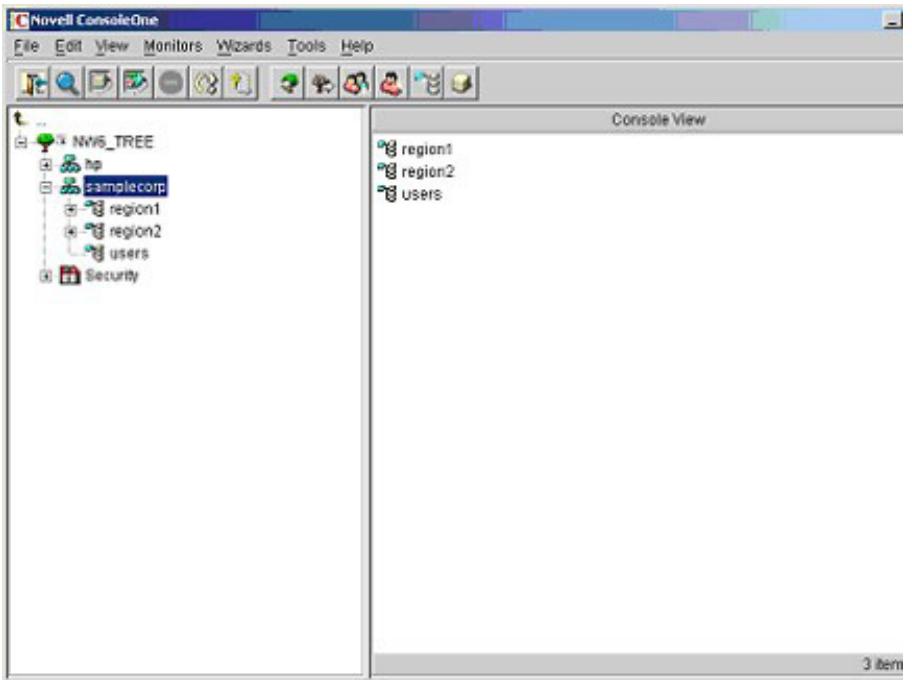Open the Edit menu
The image size is (912, 681).
click(69, 46)
